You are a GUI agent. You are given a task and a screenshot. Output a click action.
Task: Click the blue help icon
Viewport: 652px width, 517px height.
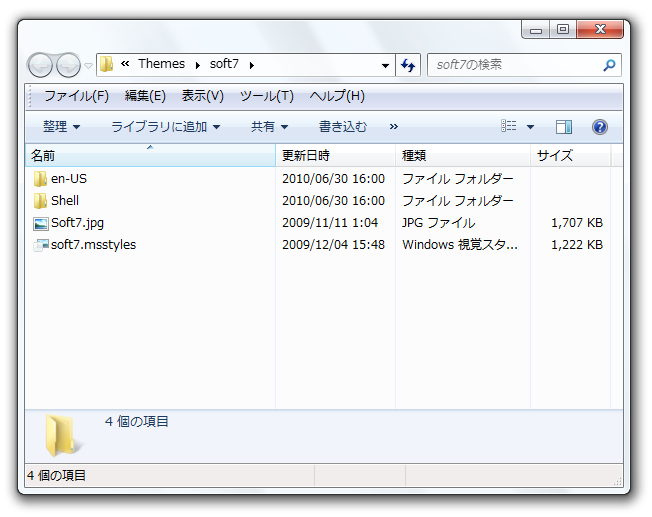point(600,127)
